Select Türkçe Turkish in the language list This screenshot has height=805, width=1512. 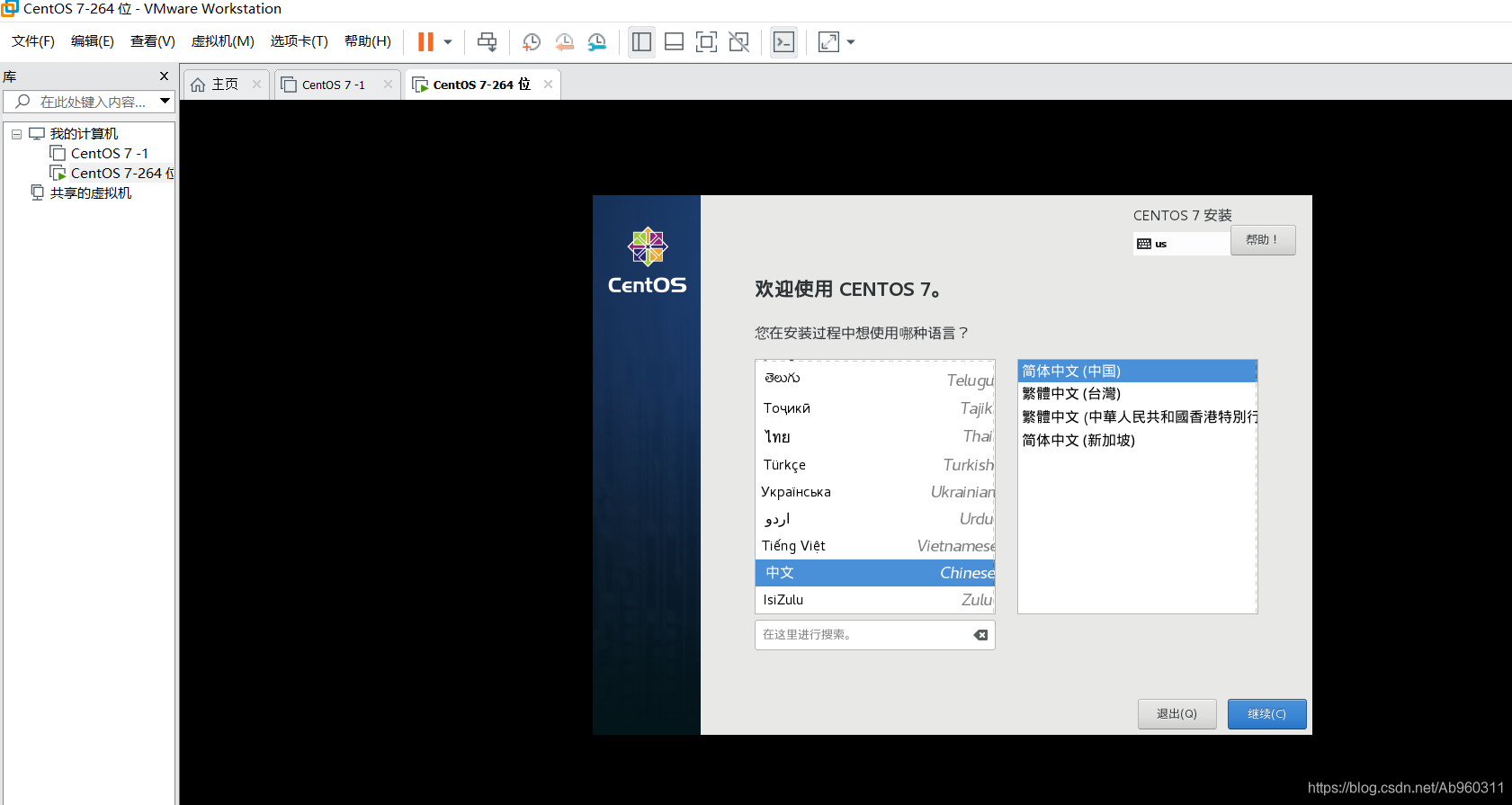pyautogui.click(x=875, y=465)
